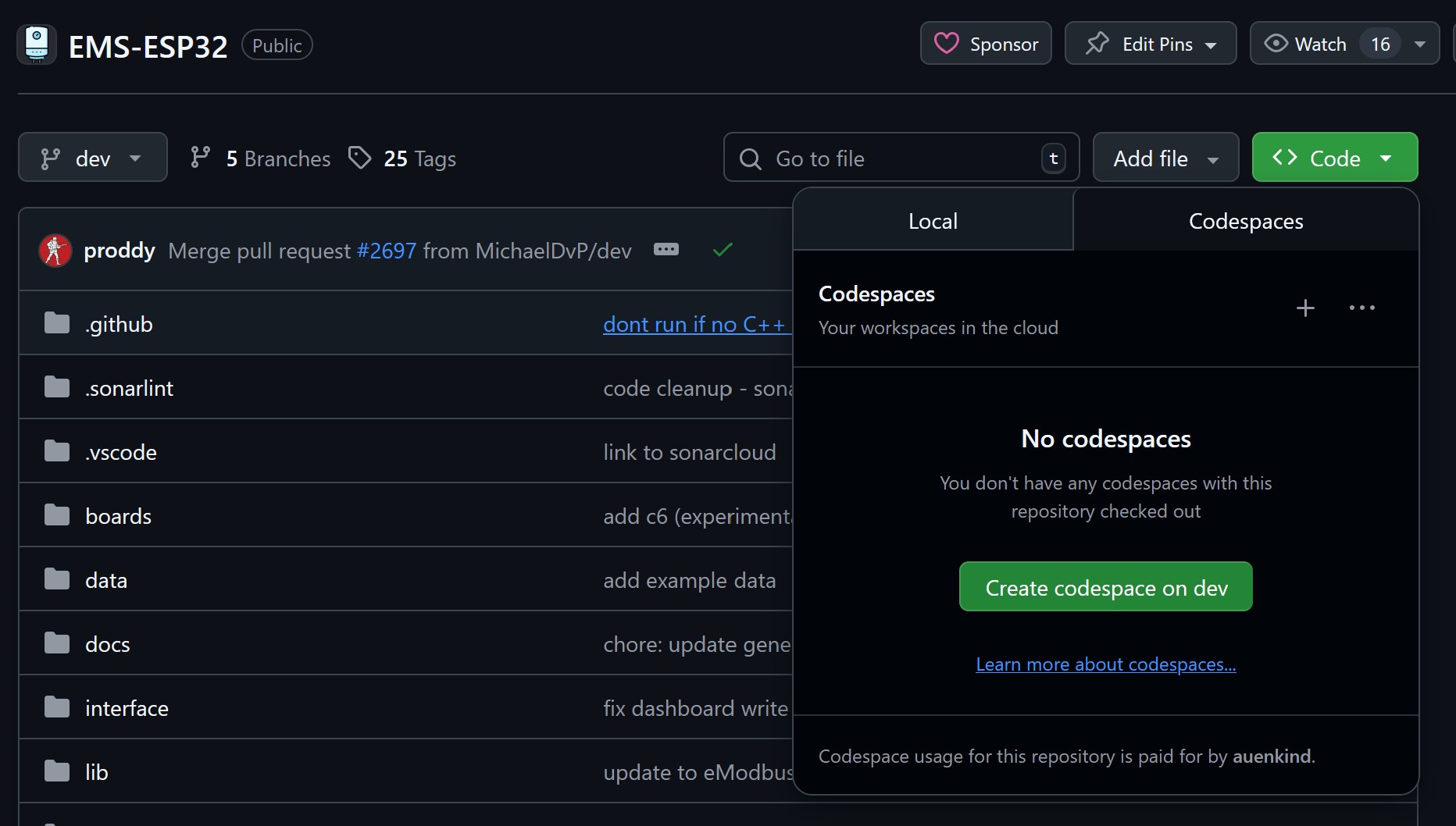Open pull request #2697
The height and width of the screenshot is (826, 1456).
point(386,251)
